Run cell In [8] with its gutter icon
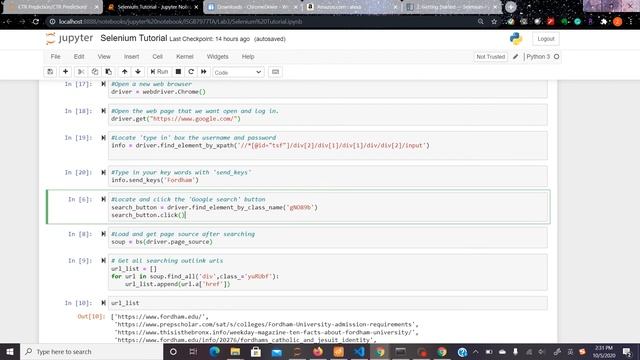Viewport: 640px width, 360px height. coord(103,234)
